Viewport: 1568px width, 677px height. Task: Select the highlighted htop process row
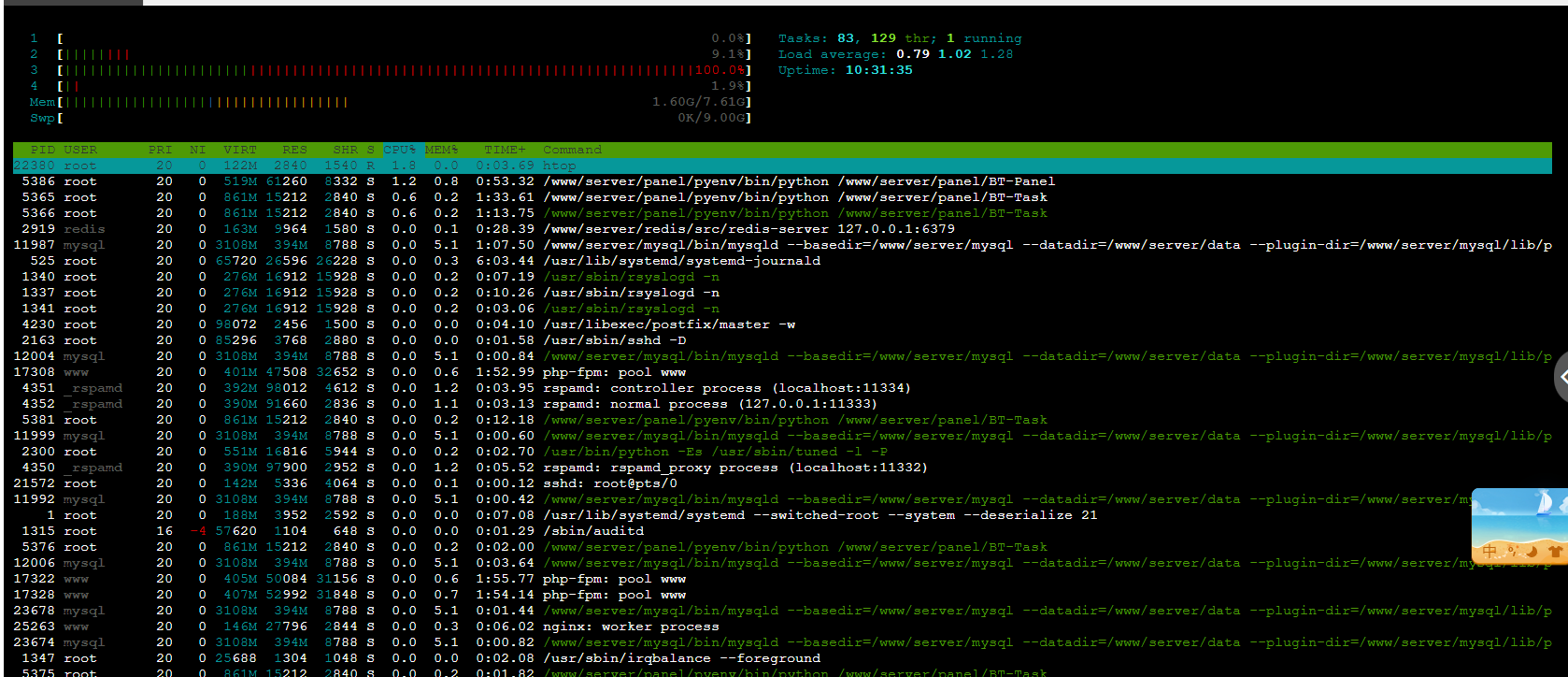click(x=561, y=166)
